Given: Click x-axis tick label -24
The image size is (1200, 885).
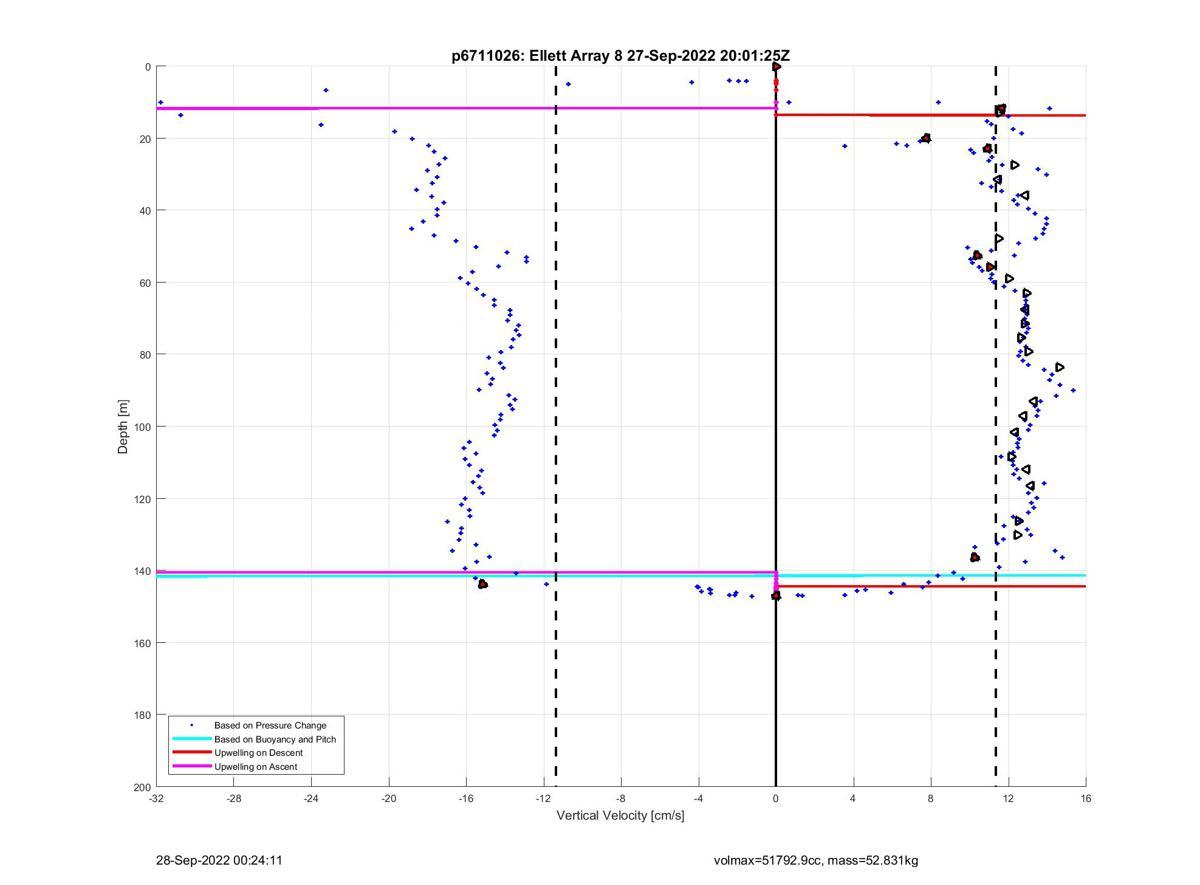Looking at the screenshot, I should [x=311, y=798].
